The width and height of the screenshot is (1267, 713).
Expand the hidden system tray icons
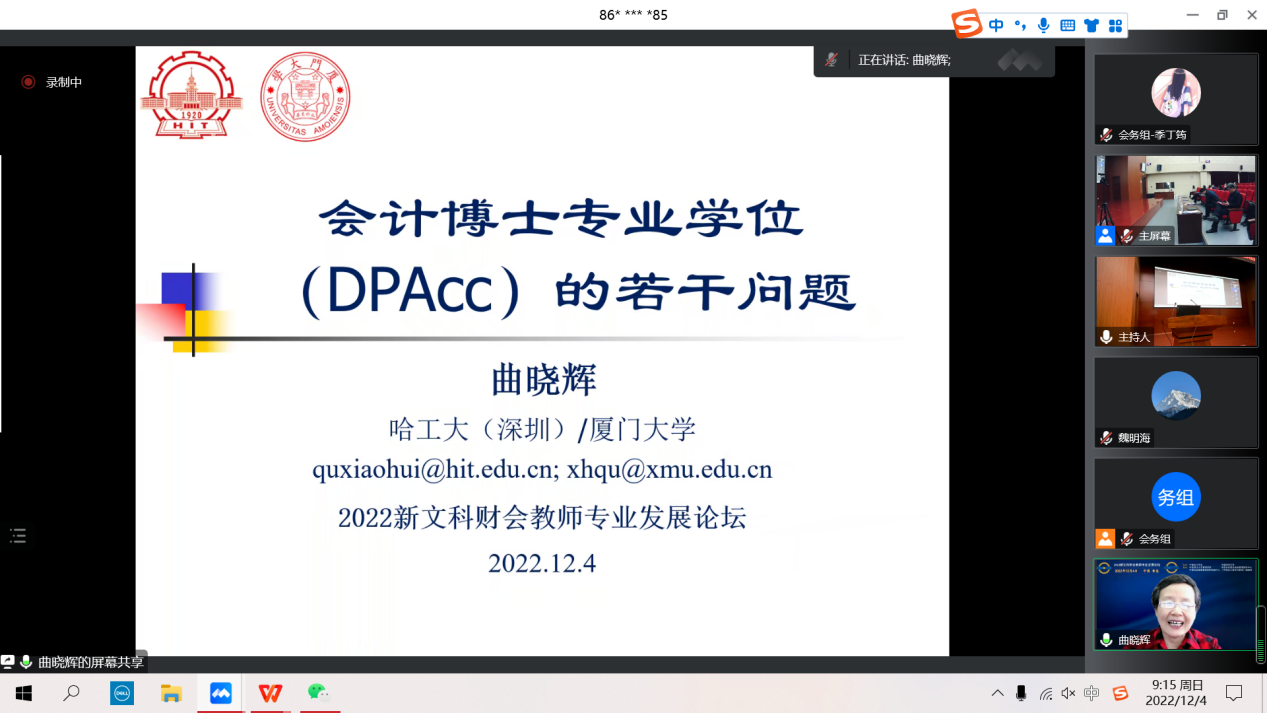997,693
